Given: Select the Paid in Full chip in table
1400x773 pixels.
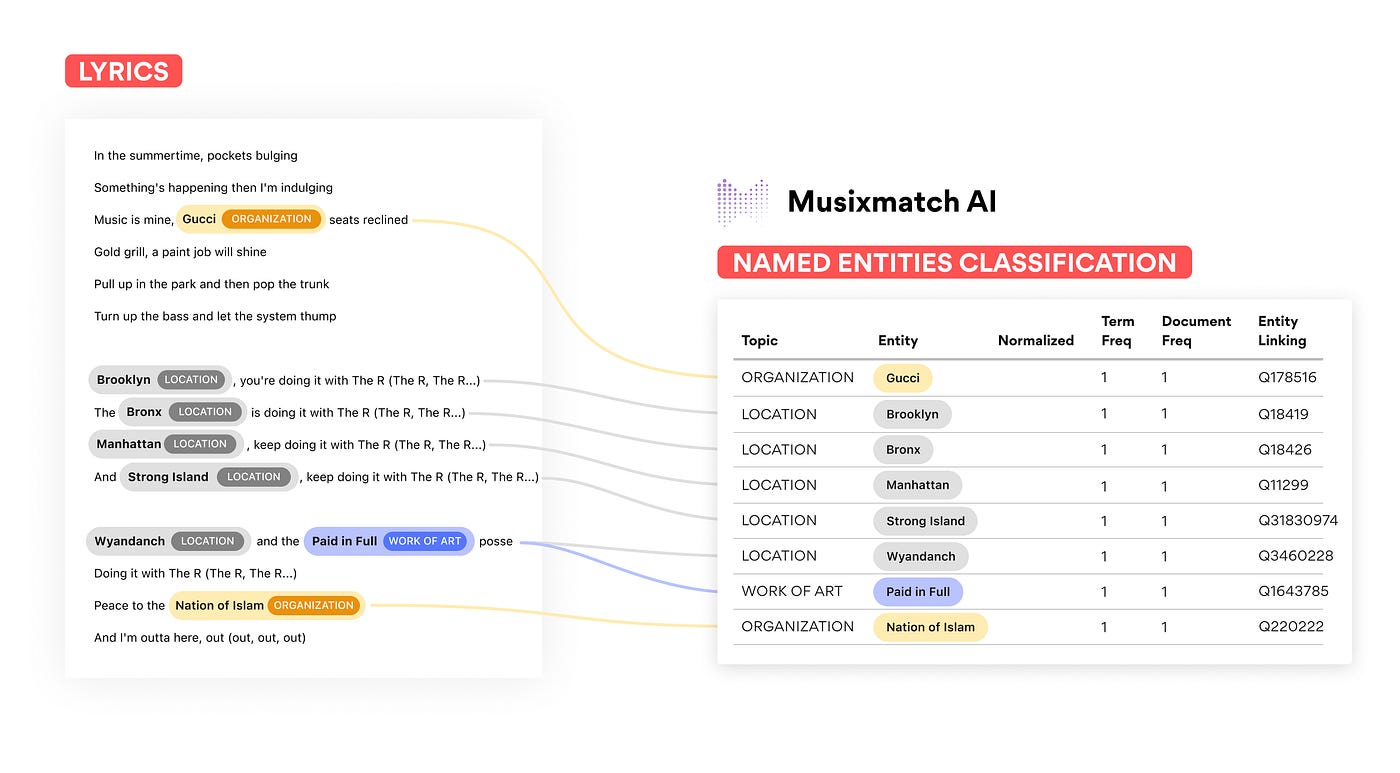Looking at the screenshot, I should click(918, 591).
